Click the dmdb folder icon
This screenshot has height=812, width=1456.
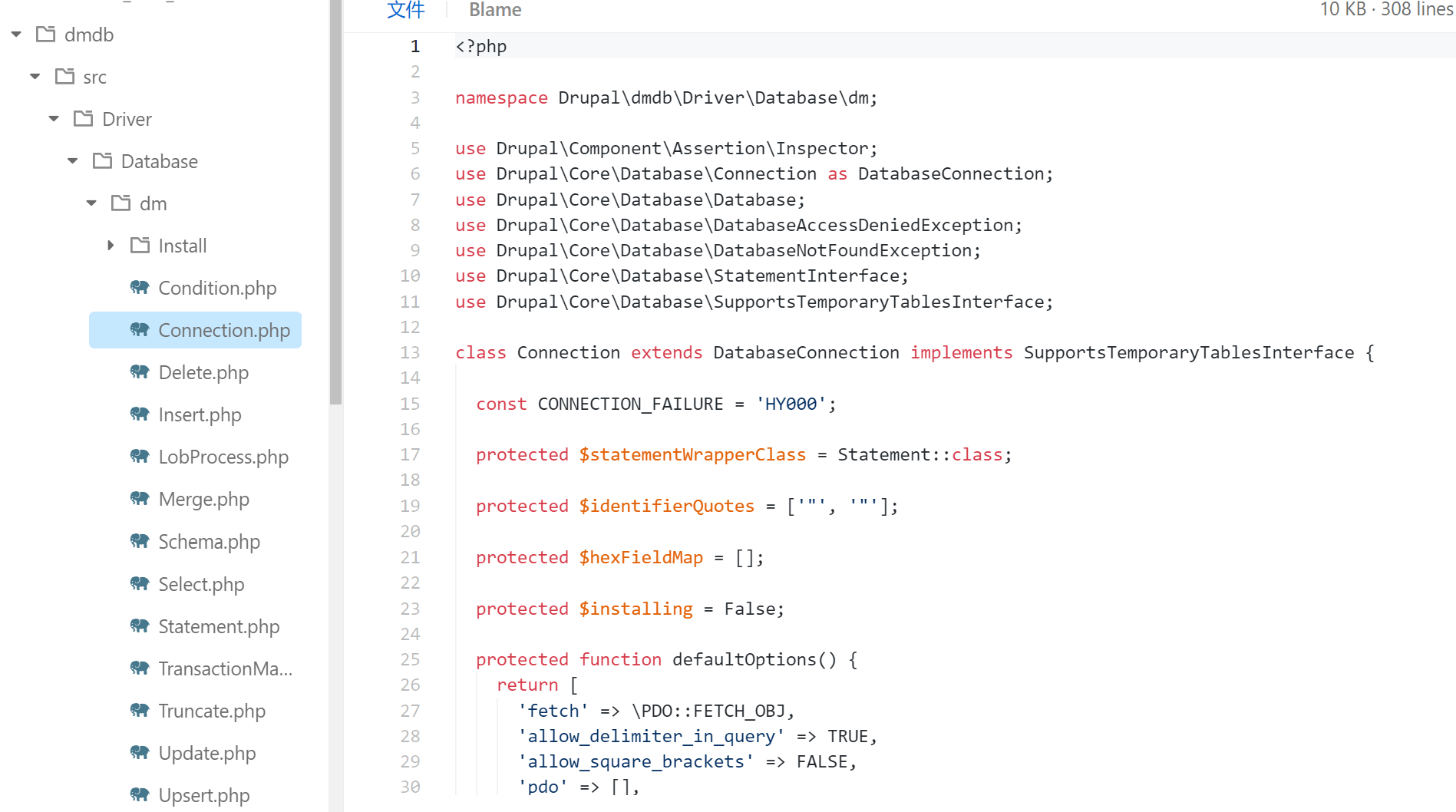pyautogui.click(x=46, y=34)
